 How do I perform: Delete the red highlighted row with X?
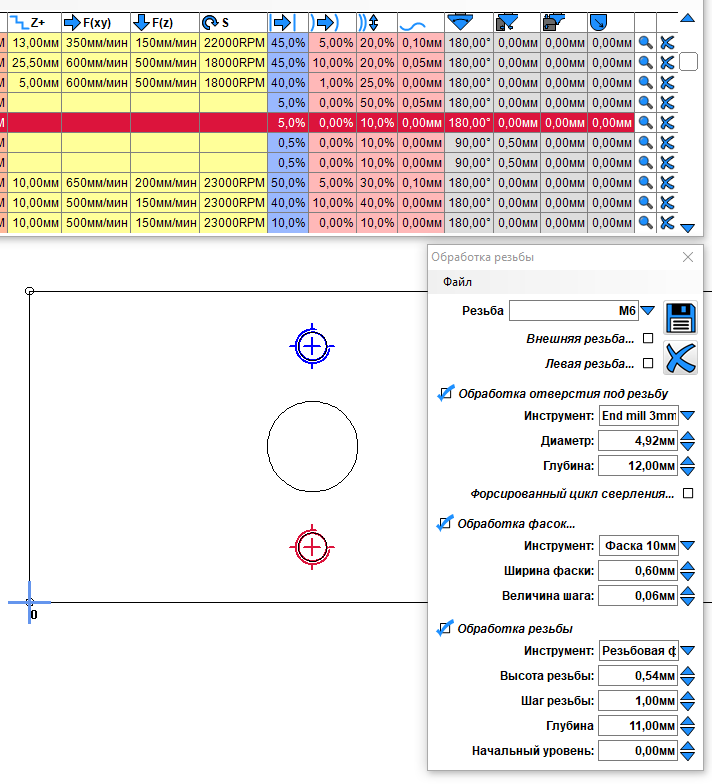tap(667, 122)
